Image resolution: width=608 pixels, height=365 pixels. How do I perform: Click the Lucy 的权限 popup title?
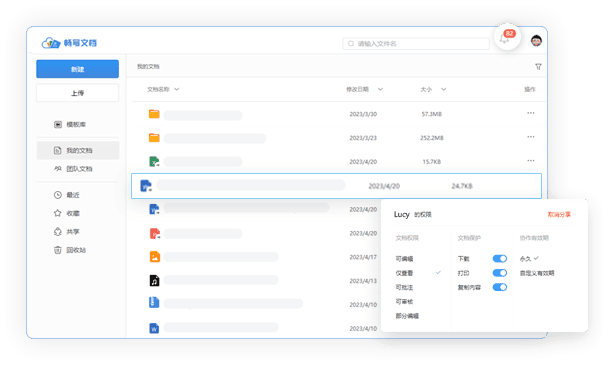coord(413,214)
